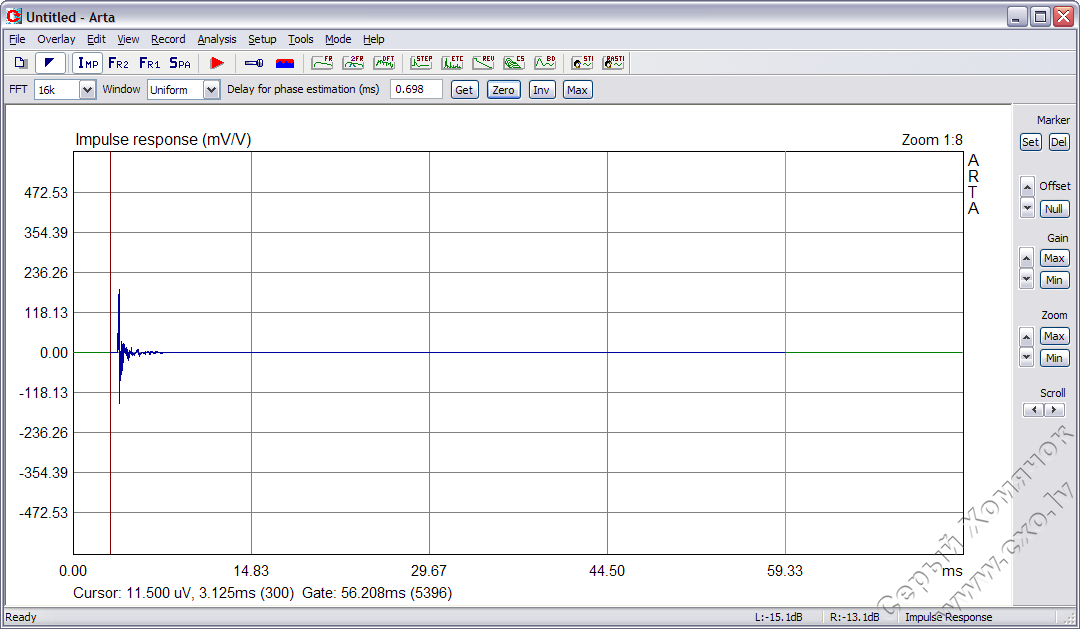Viewport: 1080px width, 629px height.
Task: Click the impulse response peak in the plot
Action: point(119,291)
